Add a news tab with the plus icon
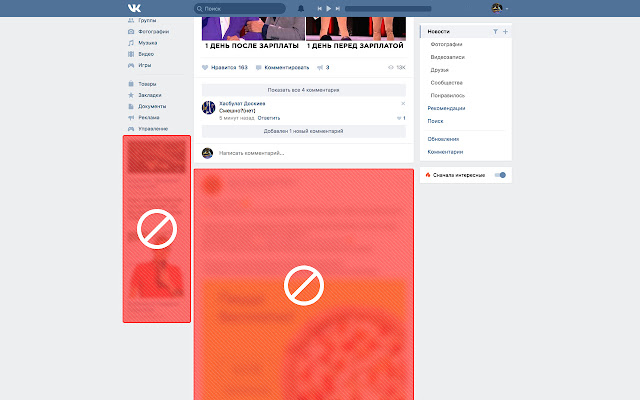Screen dimensions: 640x400 505,31
